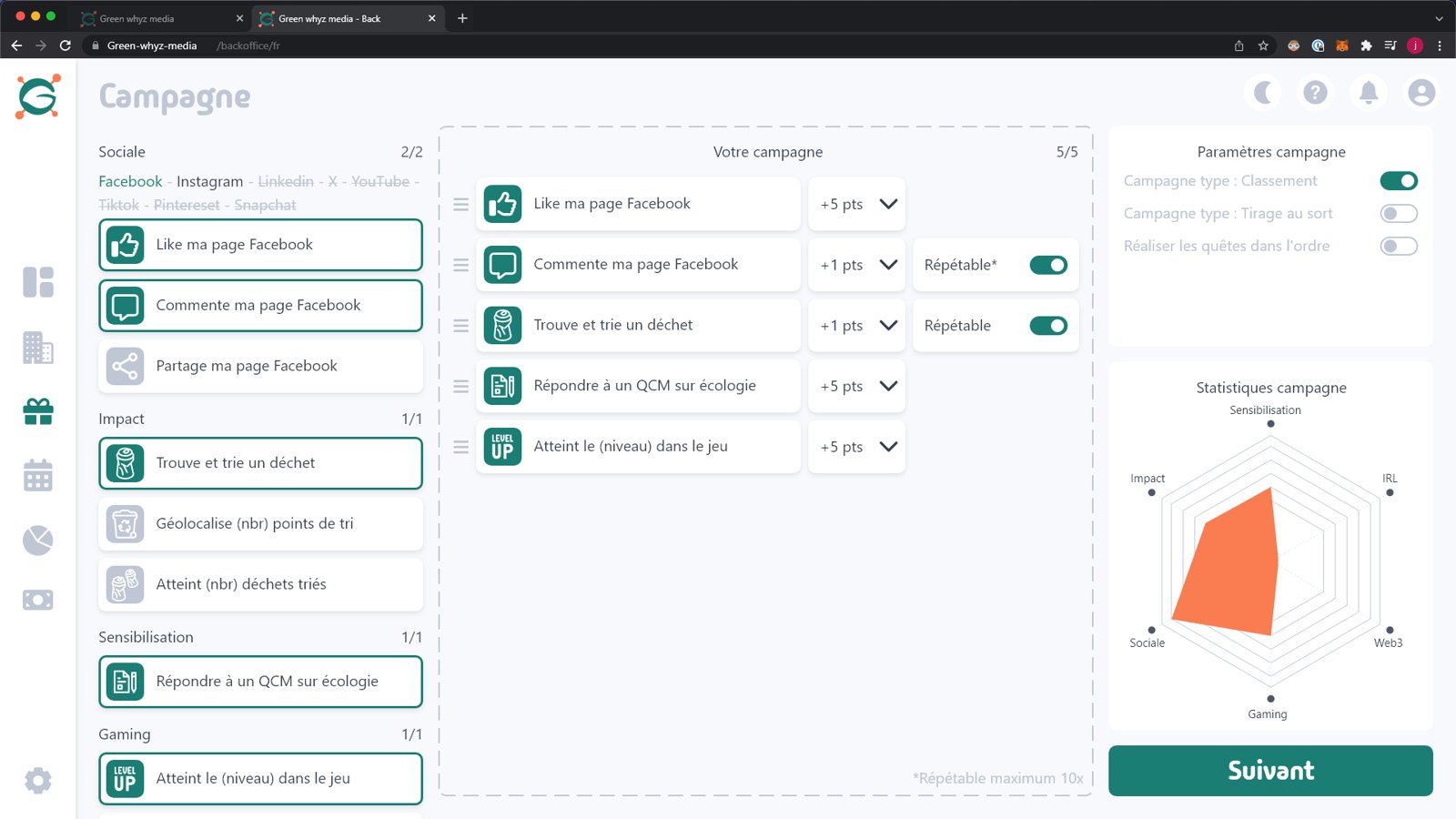The width and height of the screenshot is (1456, 819).
Task: Expand points dropdown for Répondre à un QCM
Action: (x=888, y=386)
